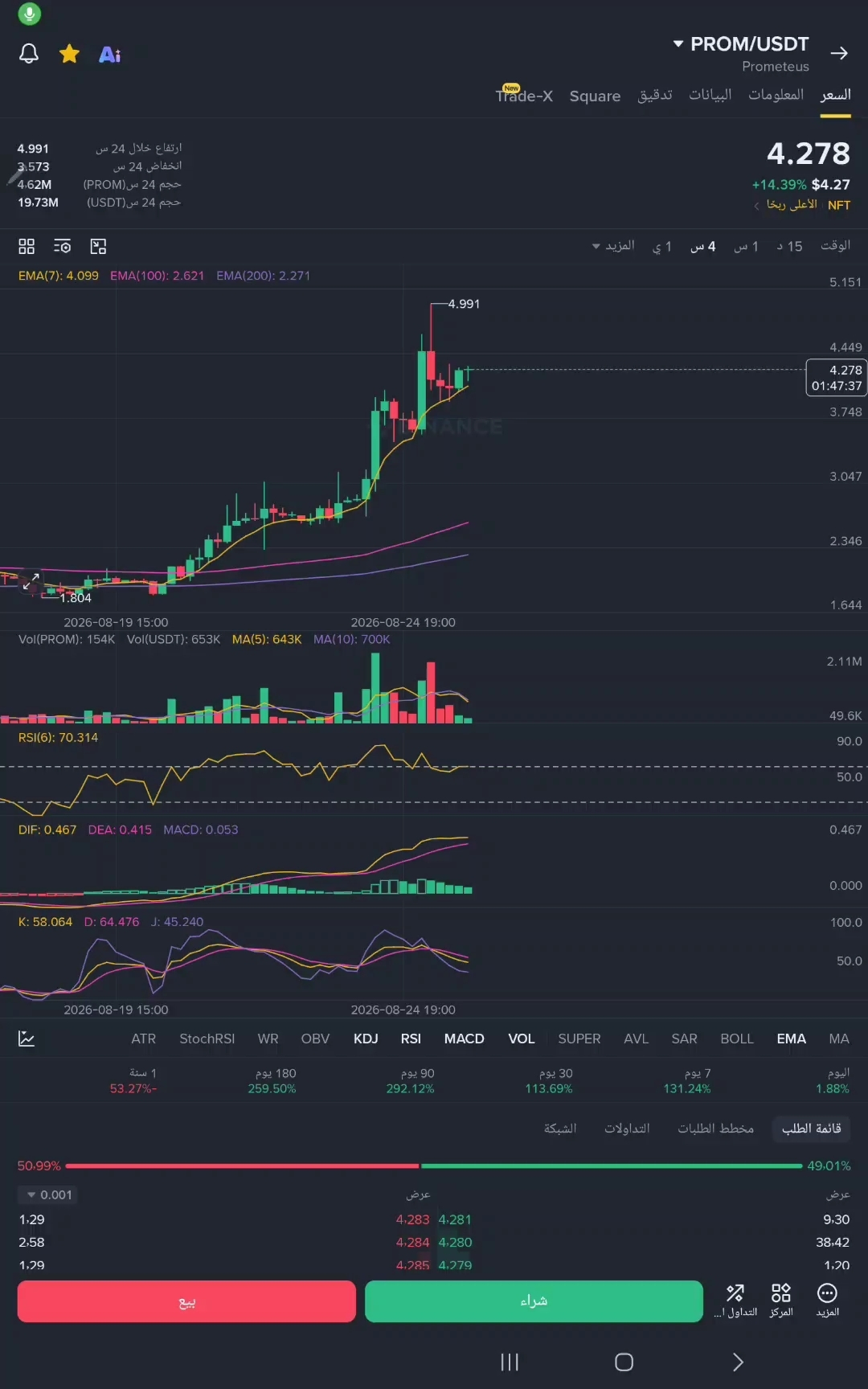Open the البيانات tab
Screen dimensions: 868x1389
click(x=710, y=95)
